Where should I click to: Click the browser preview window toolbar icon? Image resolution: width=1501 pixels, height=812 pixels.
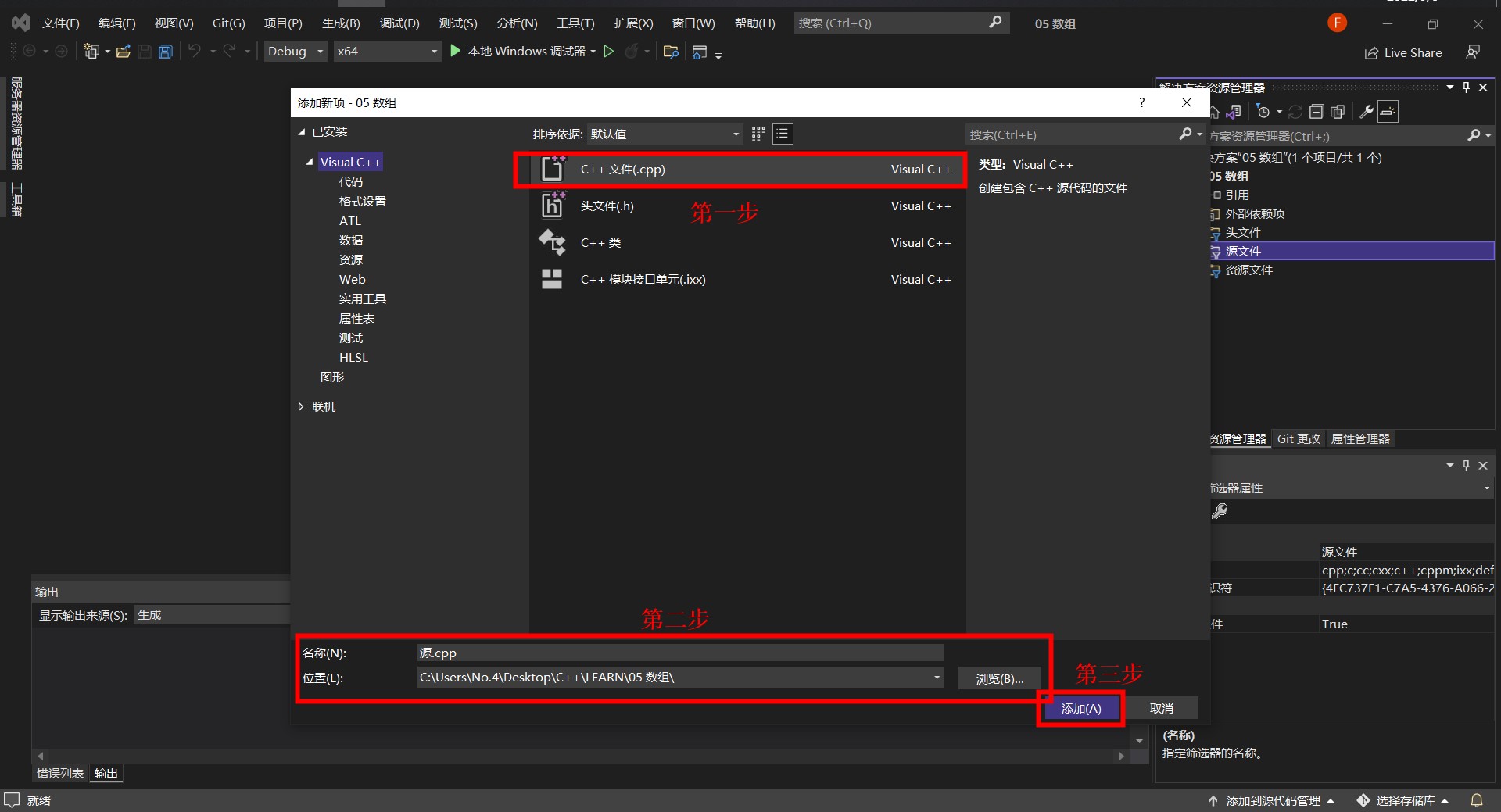pyautogui.click(x=700, y=52)
